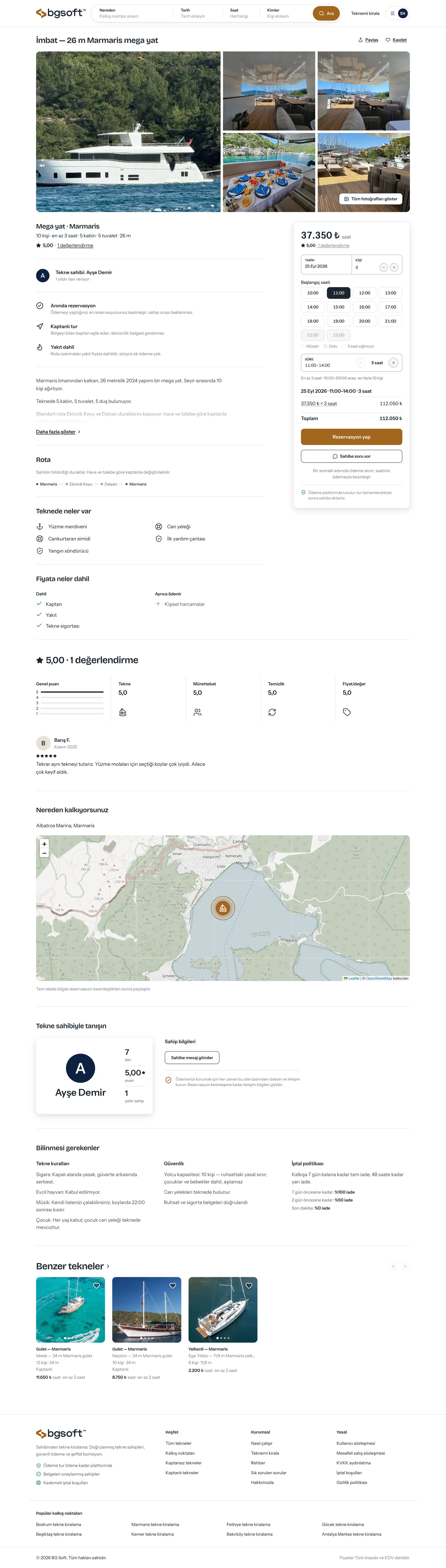Click the Fiyat/değer rating tag icon

tap(347, 712)
